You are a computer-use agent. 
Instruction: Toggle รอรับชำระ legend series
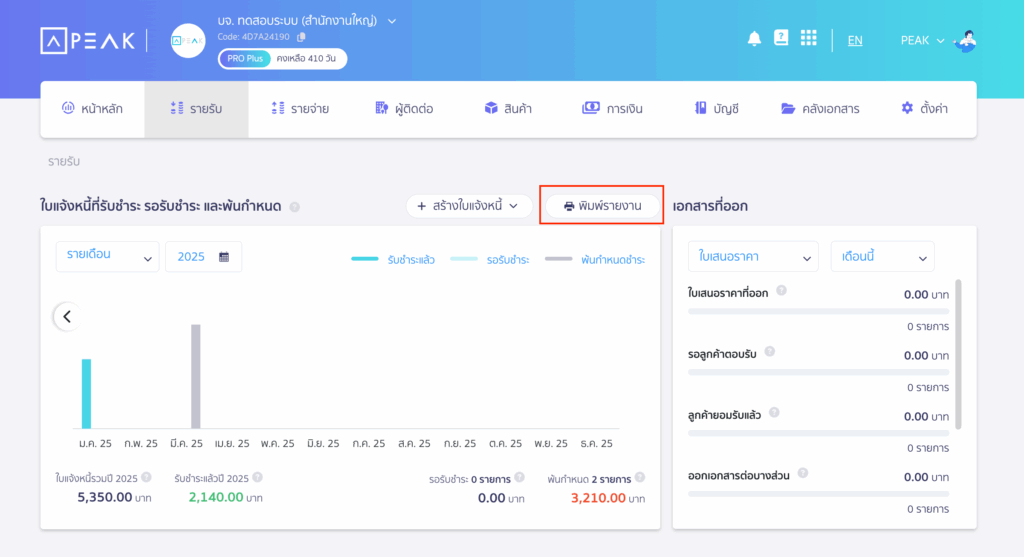pyautogui.click(x=492, y=260)
